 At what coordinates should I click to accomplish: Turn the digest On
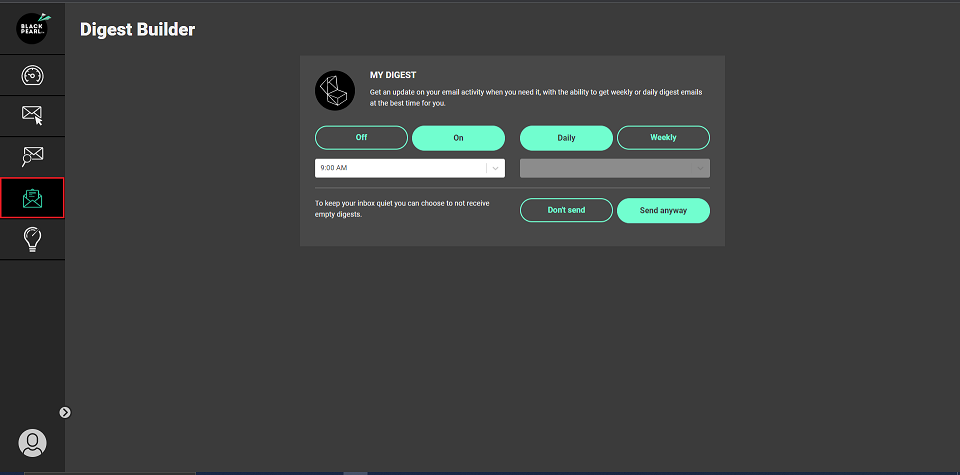click(x=458, y=138)
